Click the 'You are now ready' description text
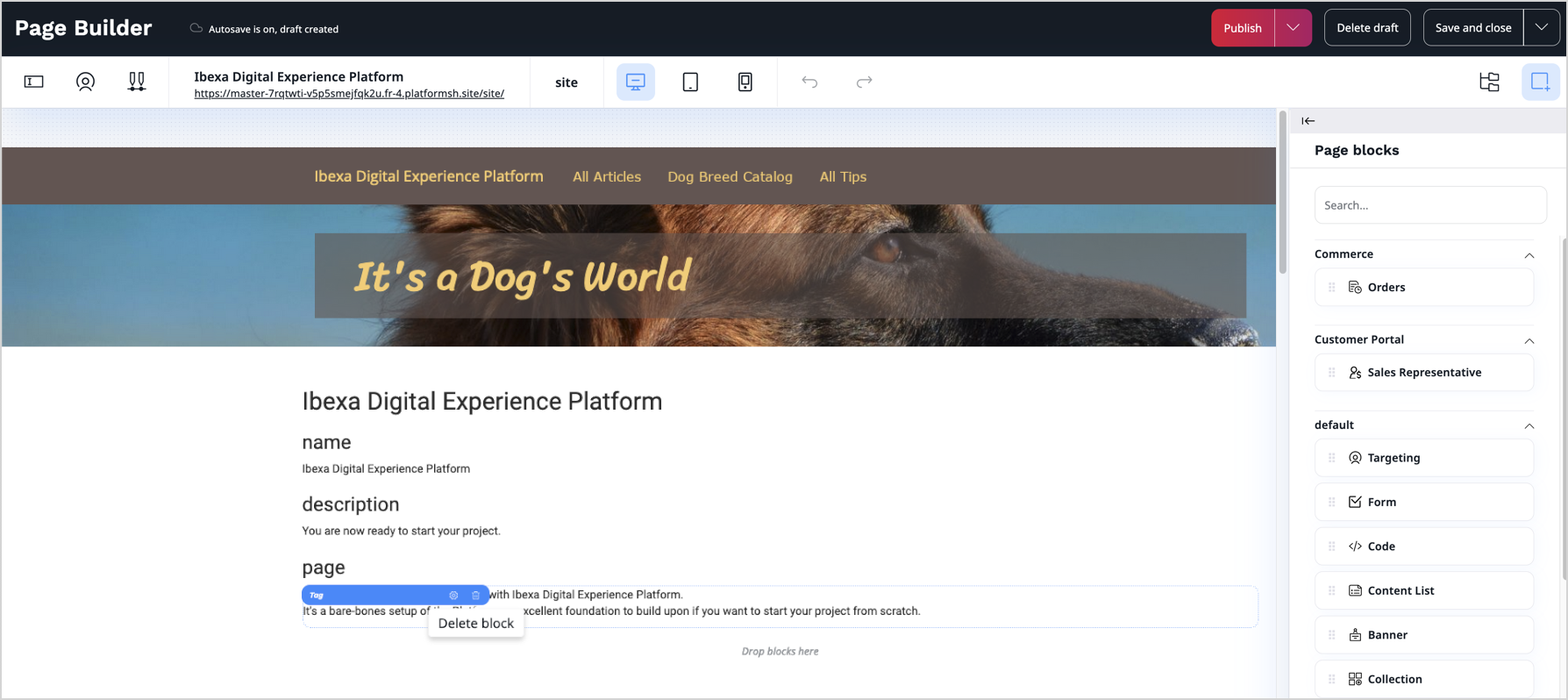This screenshot has width=1568, height=700. point(401,531)
